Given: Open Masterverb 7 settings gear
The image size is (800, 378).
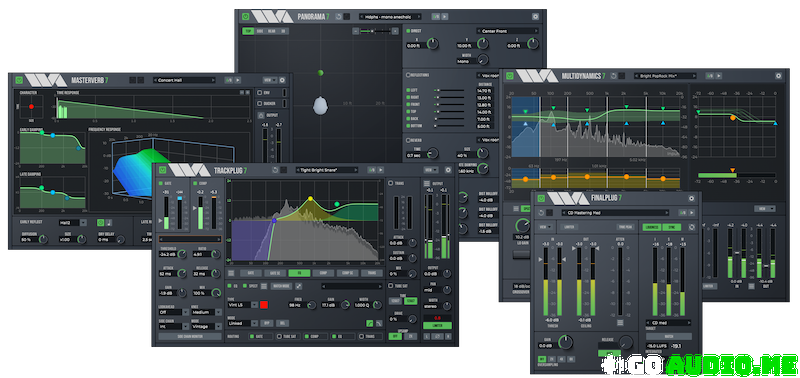Looking at the screenshot, I should [282, 80].
